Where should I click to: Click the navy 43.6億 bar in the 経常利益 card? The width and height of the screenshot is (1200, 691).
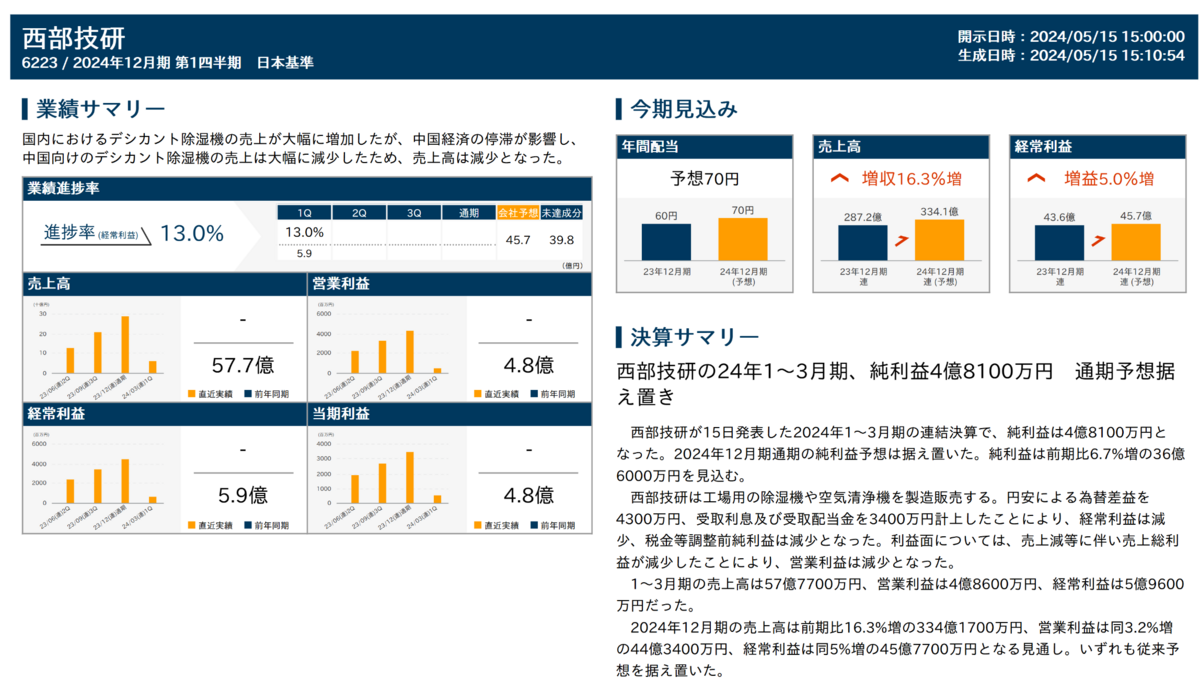[1060, 243]
